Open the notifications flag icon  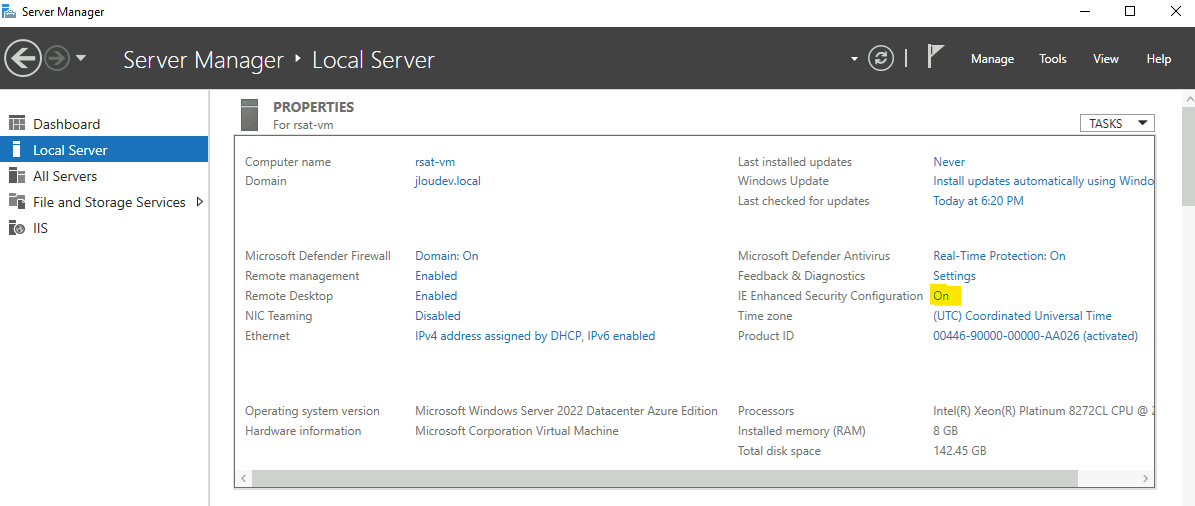click(936, 56)
